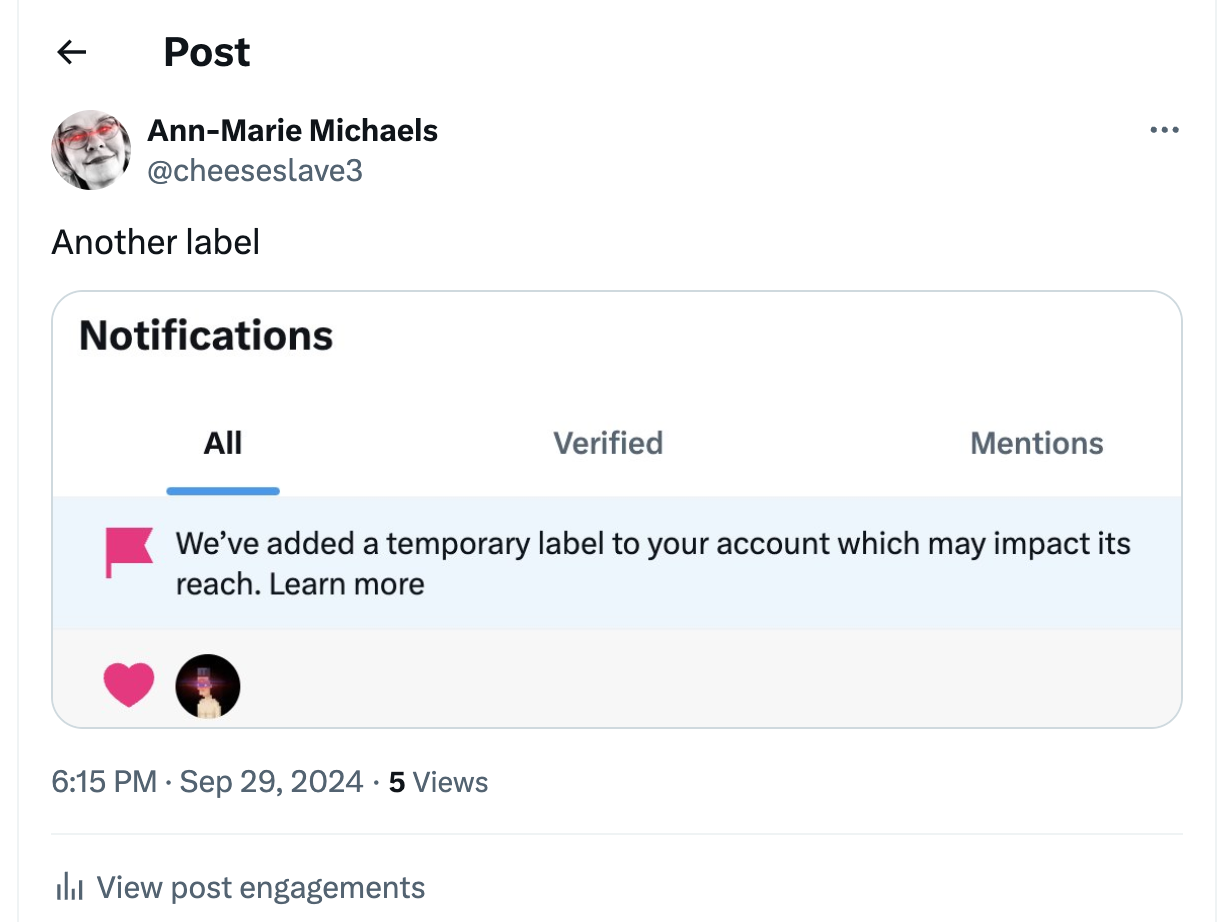Screen dimensions: 1228x922
Task: Click the liker's round dark avatar
Action: (208, 686)
